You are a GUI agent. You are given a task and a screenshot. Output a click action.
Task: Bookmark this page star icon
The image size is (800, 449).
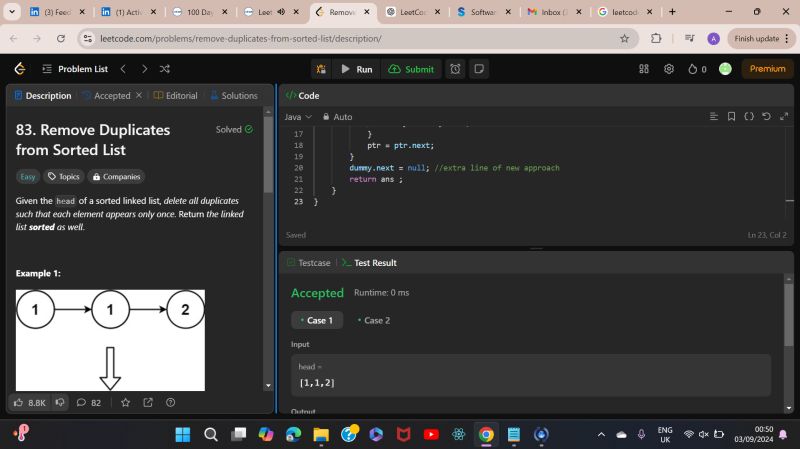(624, 38)
